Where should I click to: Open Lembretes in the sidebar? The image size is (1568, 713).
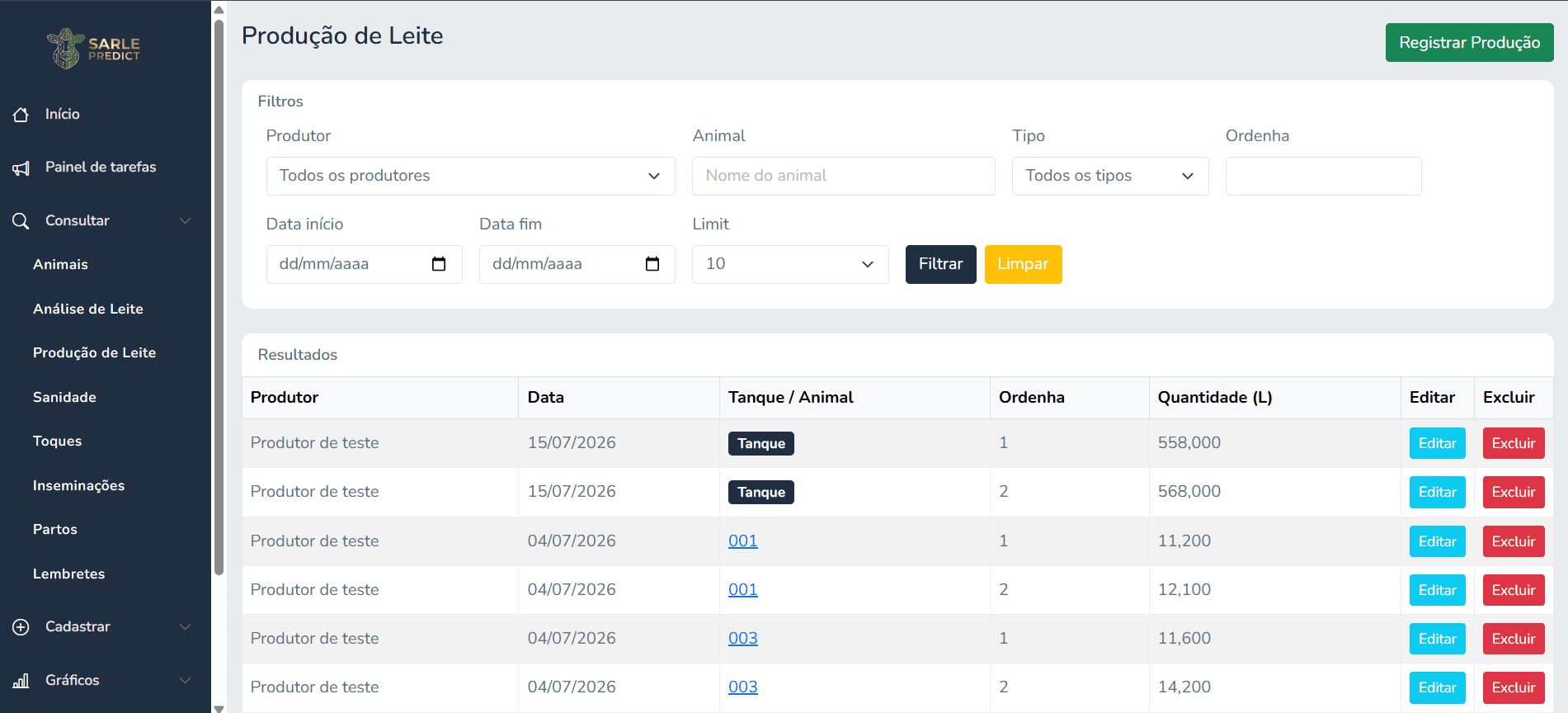tap(68, 574)
